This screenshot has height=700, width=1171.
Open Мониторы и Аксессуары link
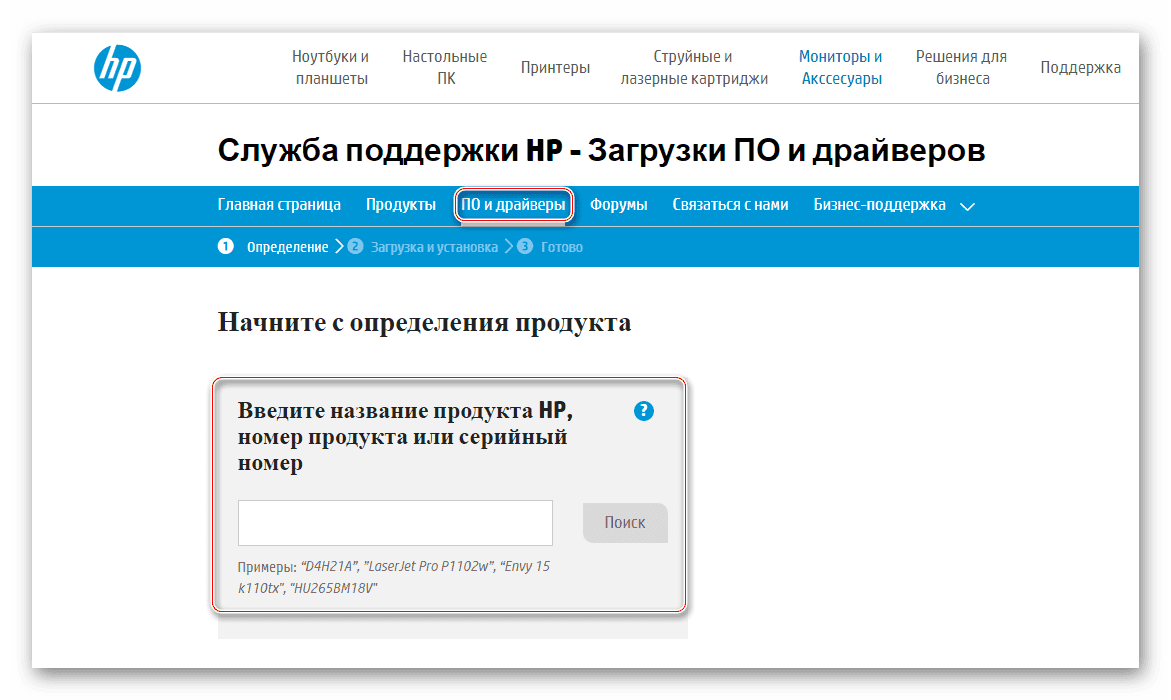[x=841, y=67]
